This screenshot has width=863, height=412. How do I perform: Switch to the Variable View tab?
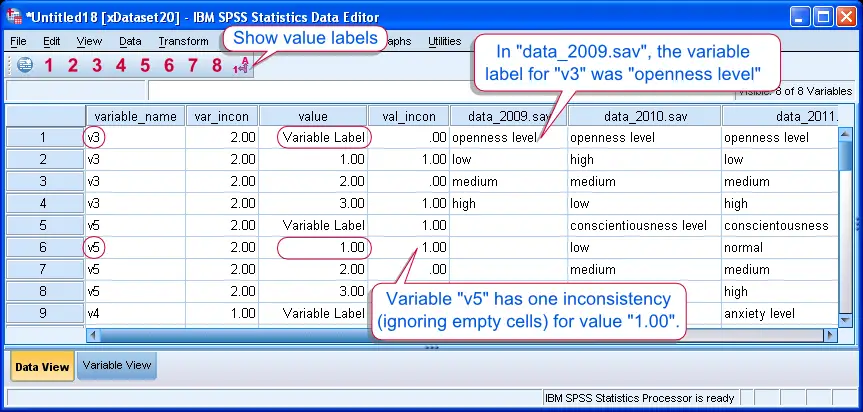click(117, 365)
